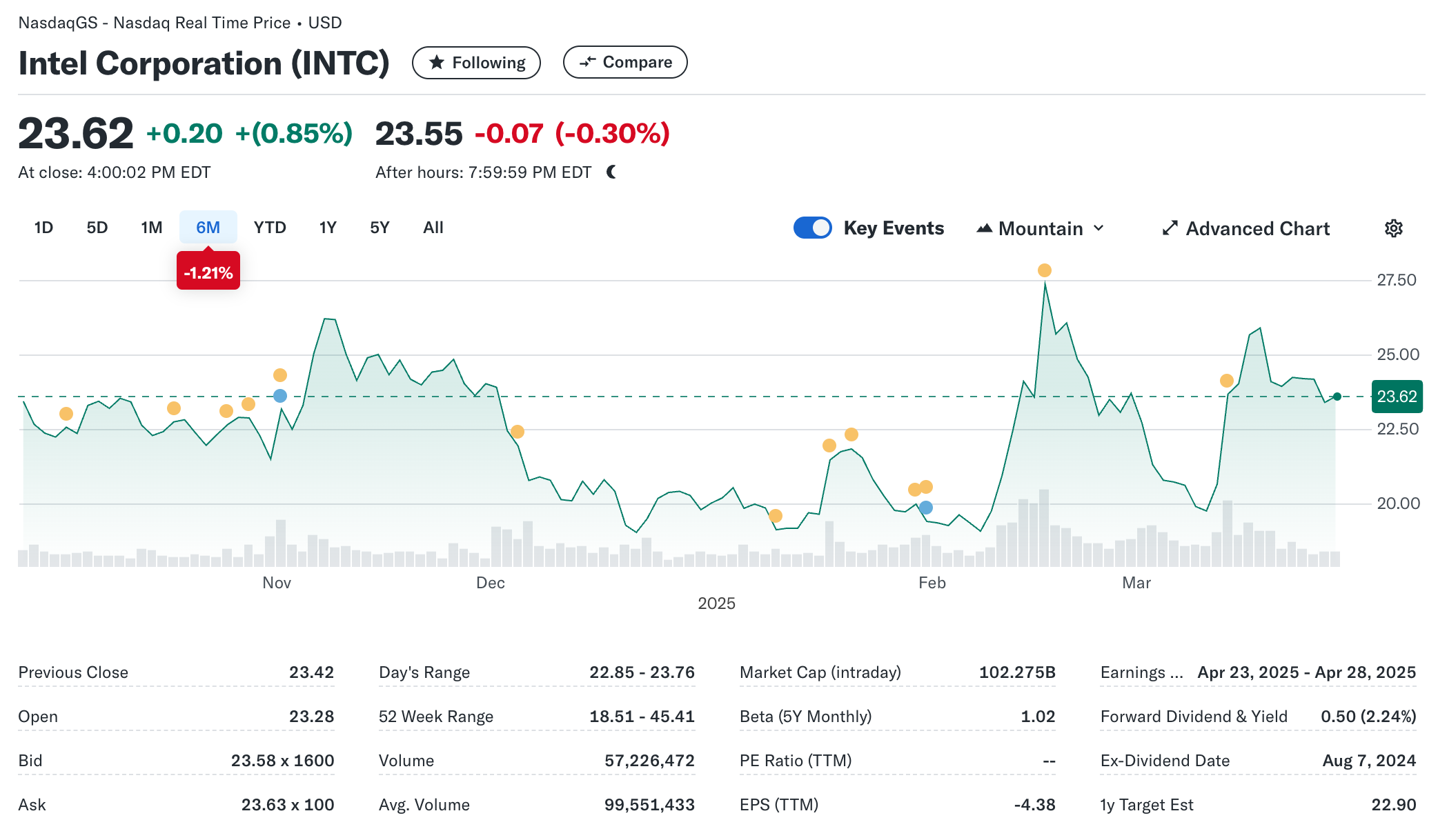This screenshot has width=1438, height=840.
Task: Select the 1D time range tab
Action: tap(43, 228)
